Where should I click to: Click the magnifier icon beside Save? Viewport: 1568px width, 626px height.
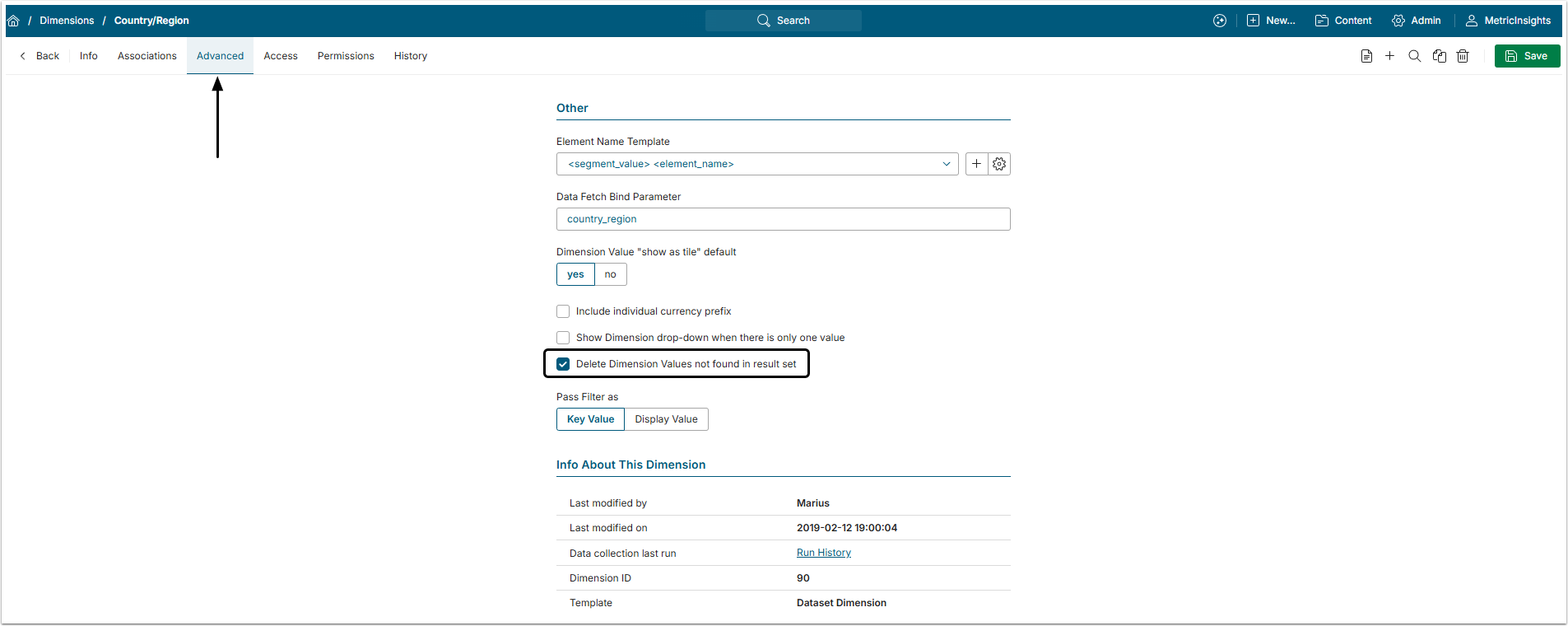tap(1415, 56)
